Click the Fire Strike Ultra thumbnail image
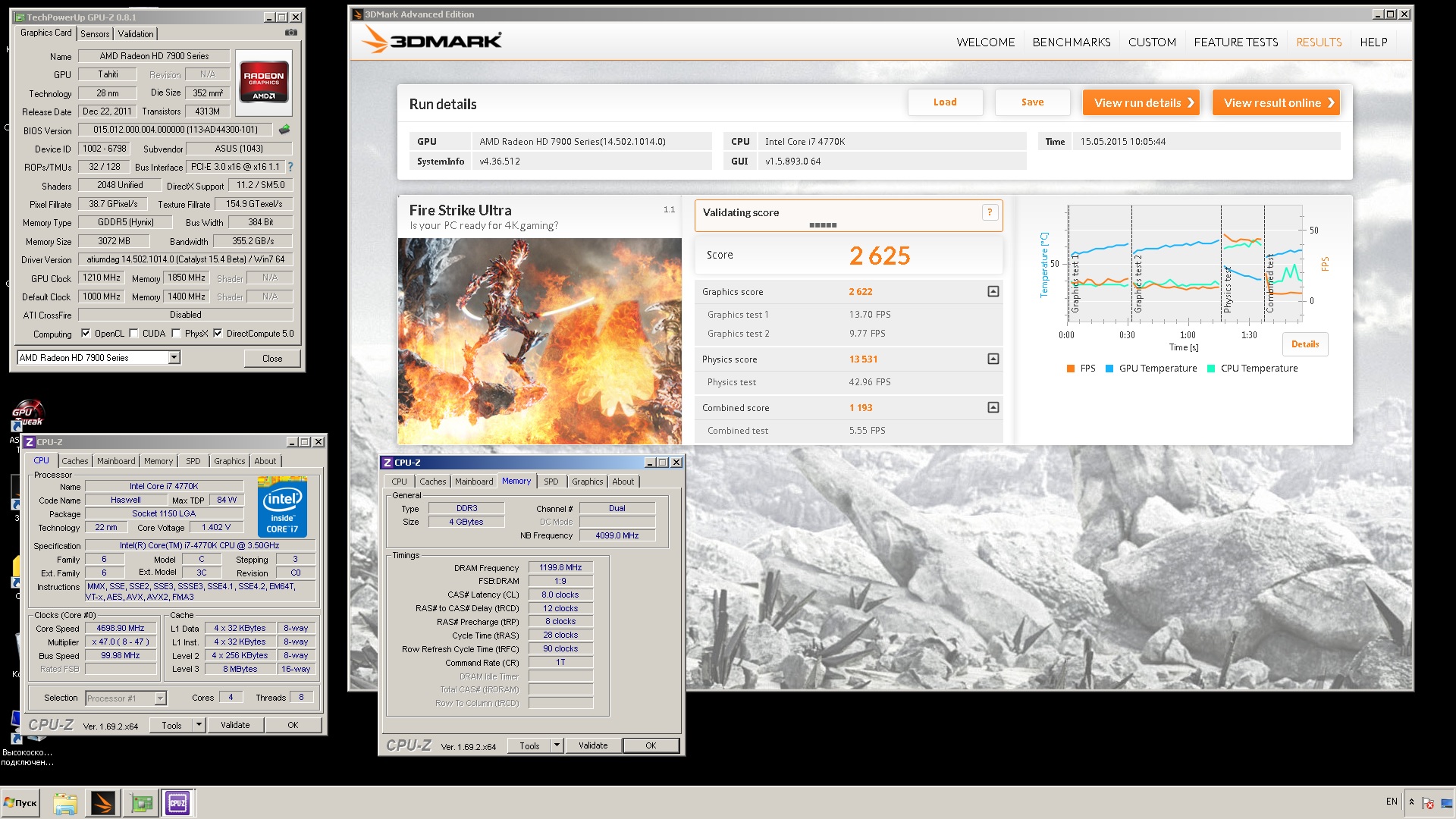 (540, 341)
